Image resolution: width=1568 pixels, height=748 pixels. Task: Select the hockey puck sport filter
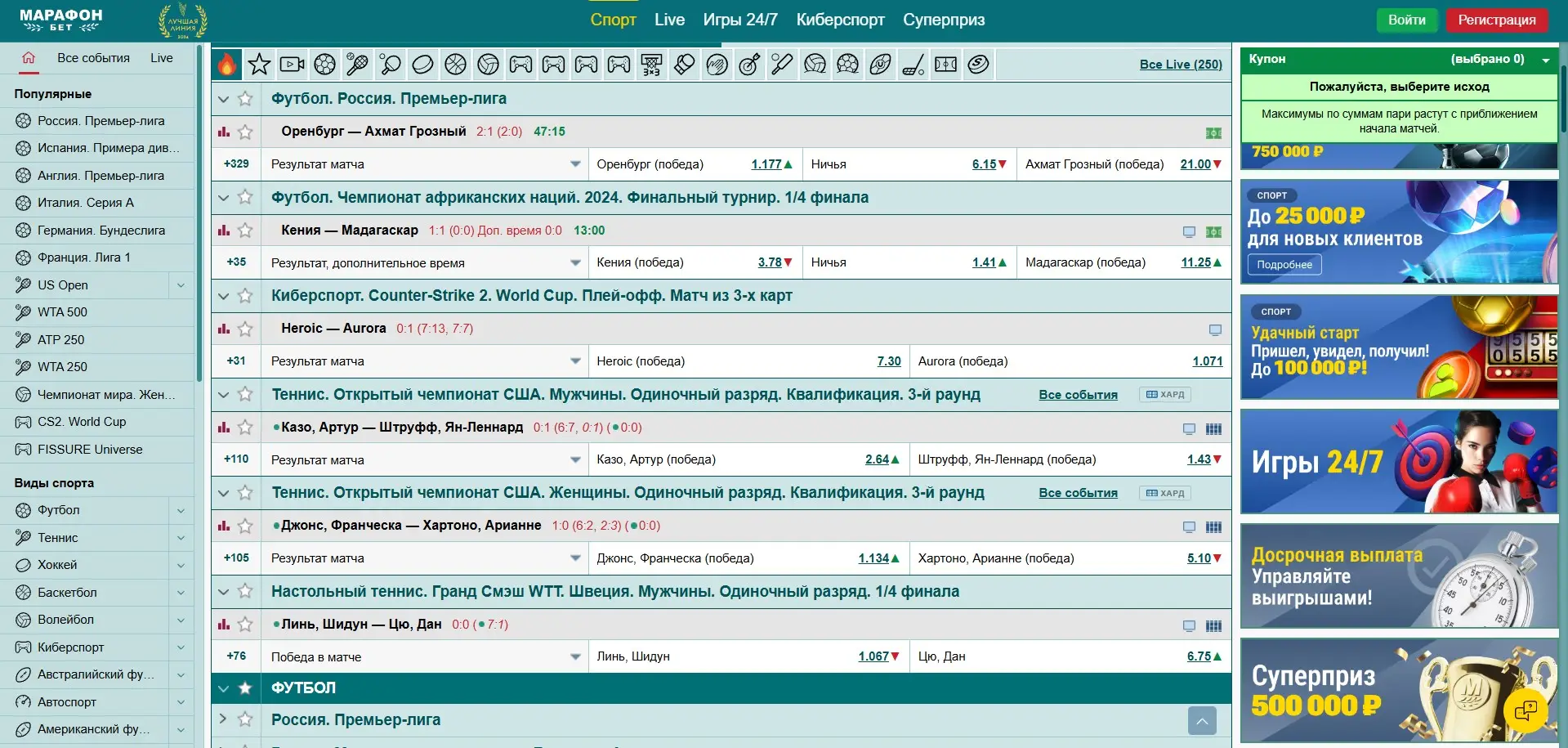click(x=422, y=64)
